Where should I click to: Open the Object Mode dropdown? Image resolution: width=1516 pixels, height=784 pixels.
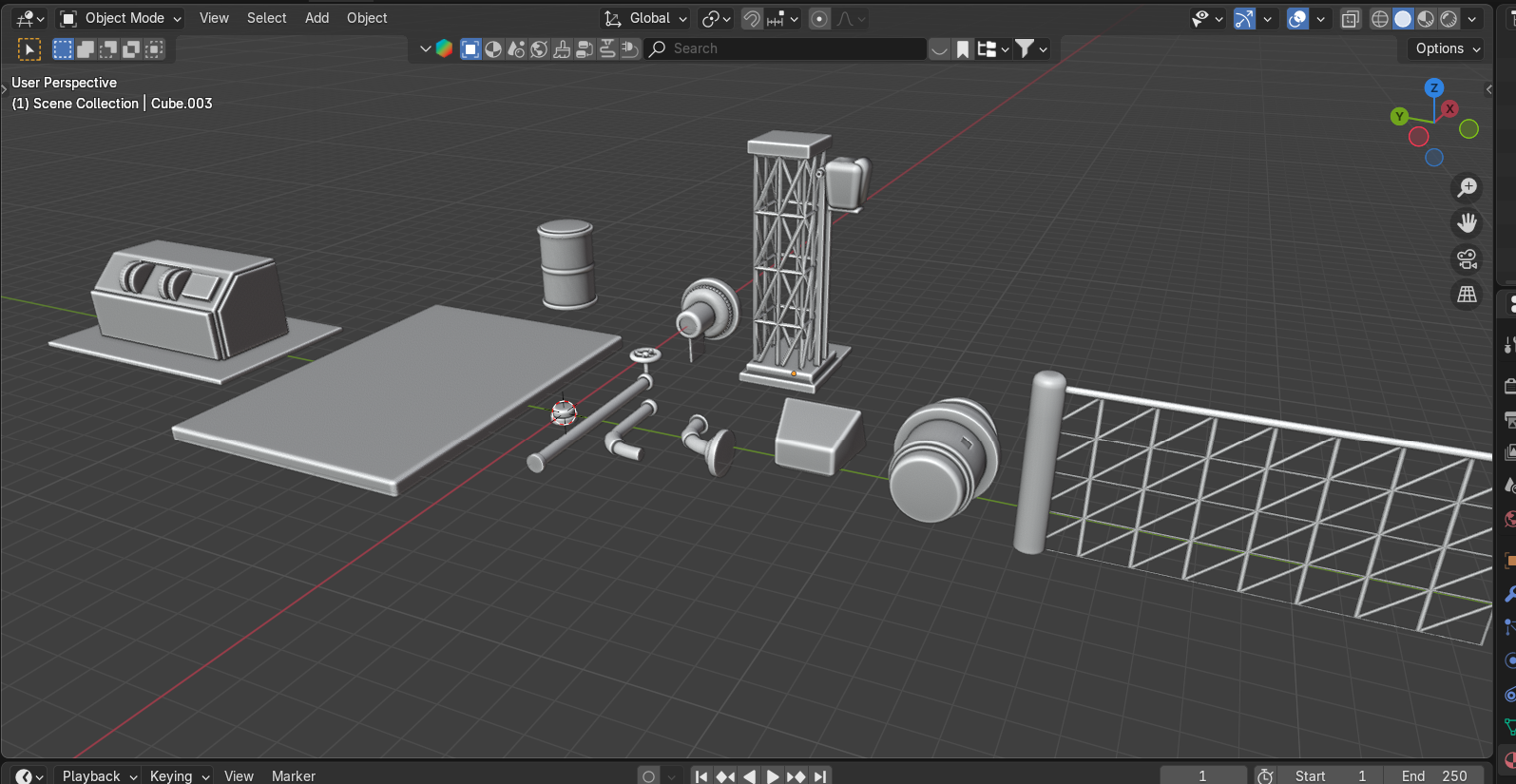tap(121, 18)
